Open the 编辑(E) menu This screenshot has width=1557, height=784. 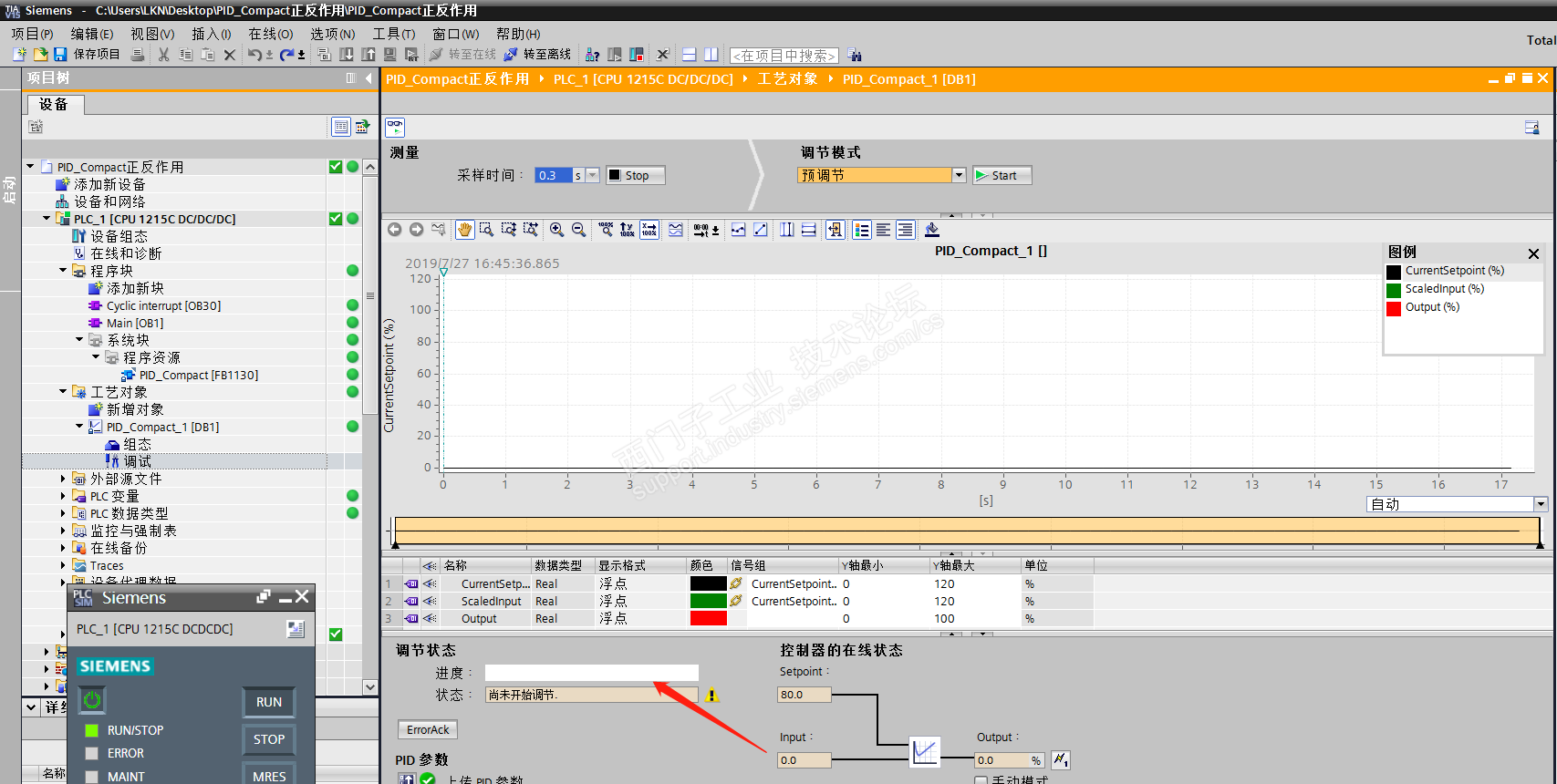click(x=92, y=34)
